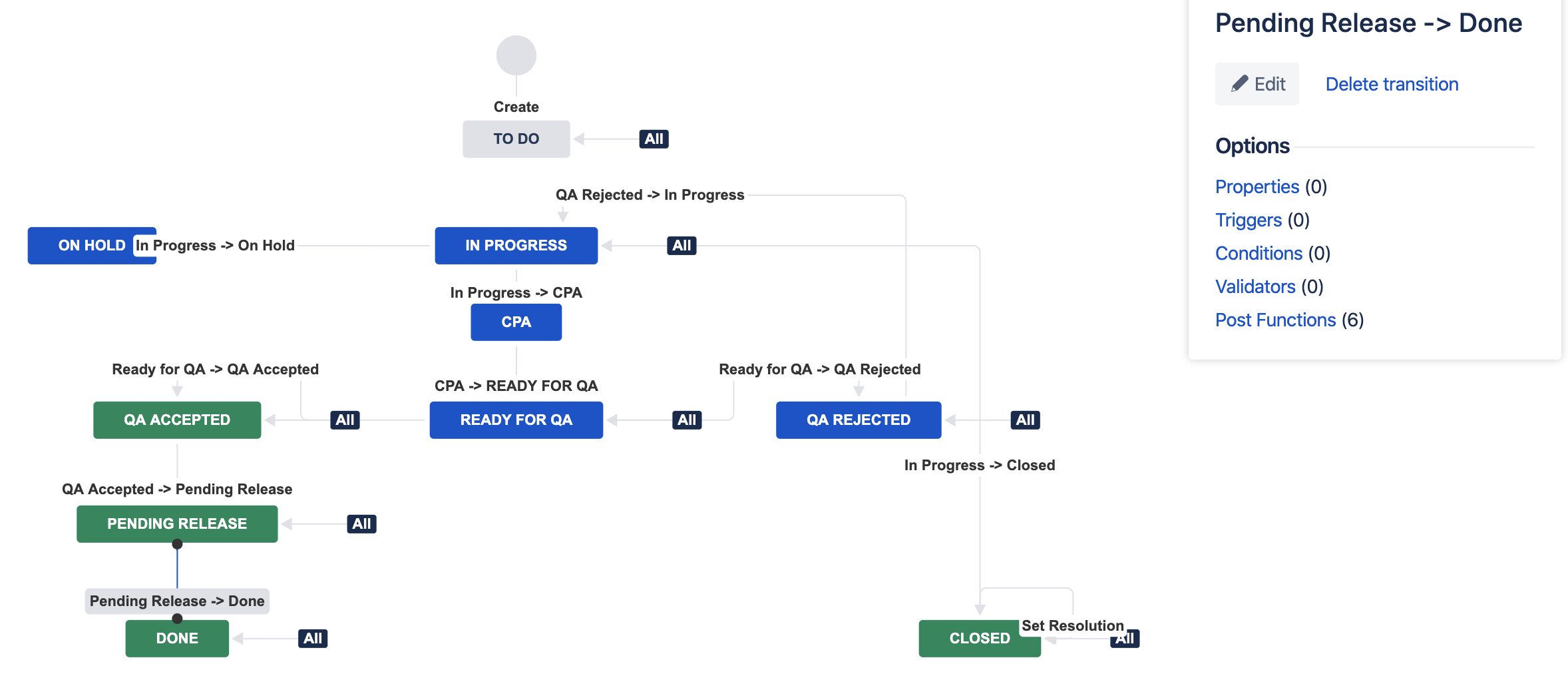Select the TO DO status node
This screenshot has height=686, width=1568.
pyautogui.click(x=516, y=139)
